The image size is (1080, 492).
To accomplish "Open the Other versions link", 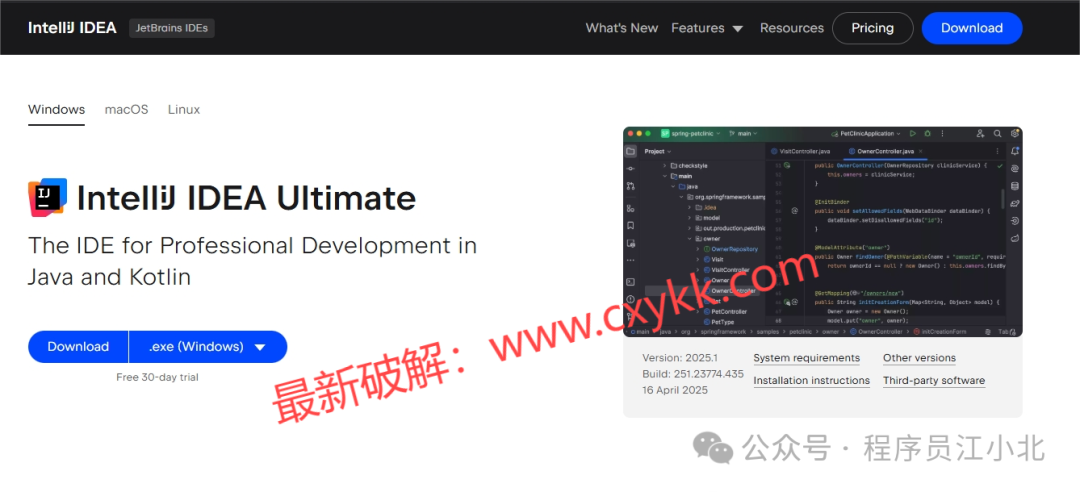I will [920, 358].
